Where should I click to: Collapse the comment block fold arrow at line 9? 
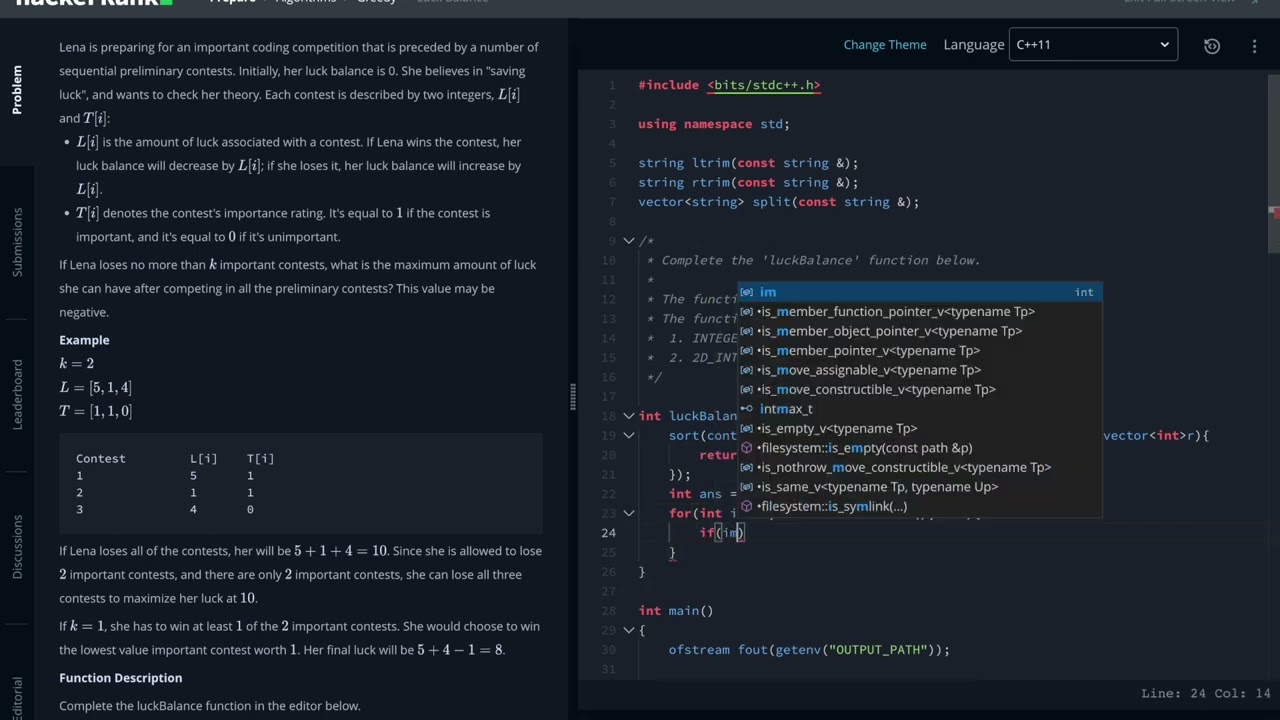point(628,241)
